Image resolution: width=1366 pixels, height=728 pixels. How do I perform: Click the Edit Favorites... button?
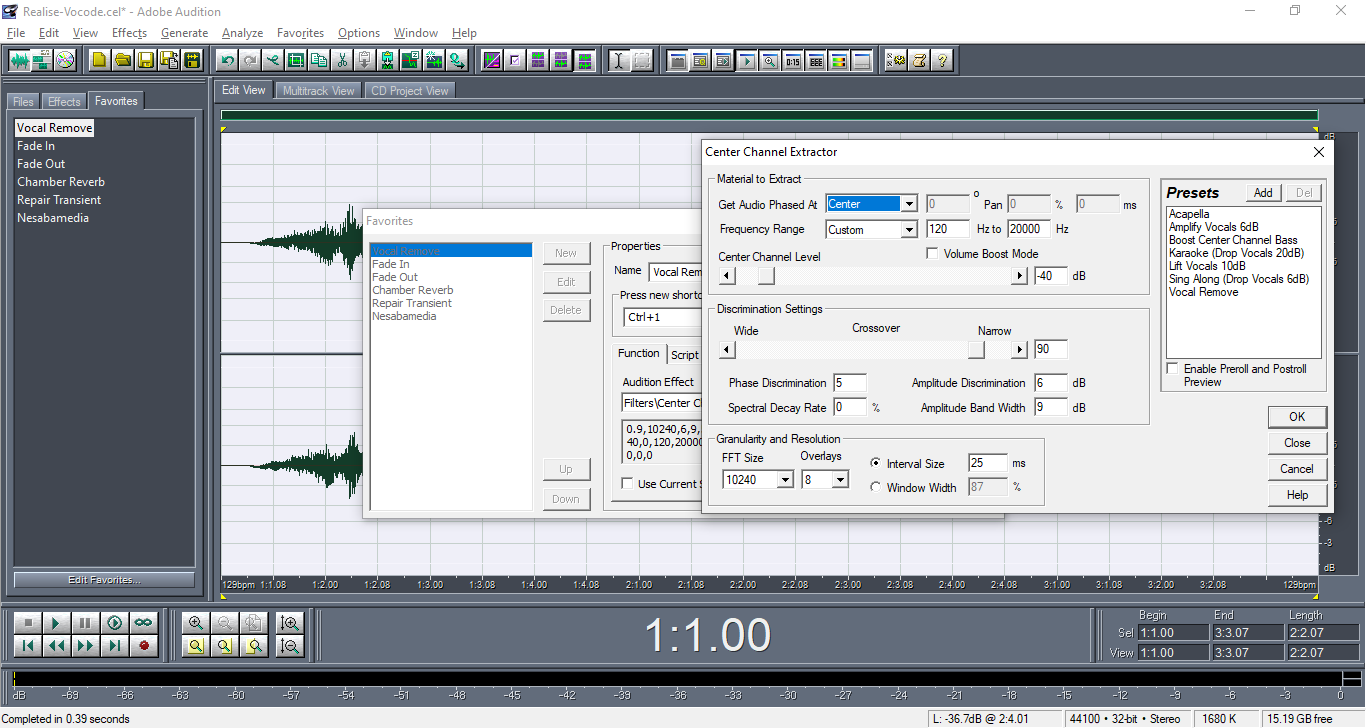pos(104,580)
